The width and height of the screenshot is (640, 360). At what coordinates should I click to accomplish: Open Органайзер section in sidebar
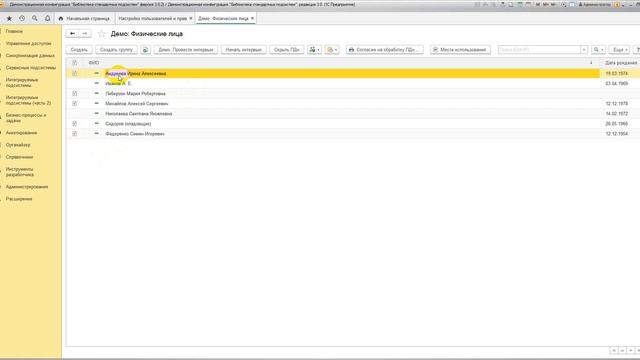18,145
